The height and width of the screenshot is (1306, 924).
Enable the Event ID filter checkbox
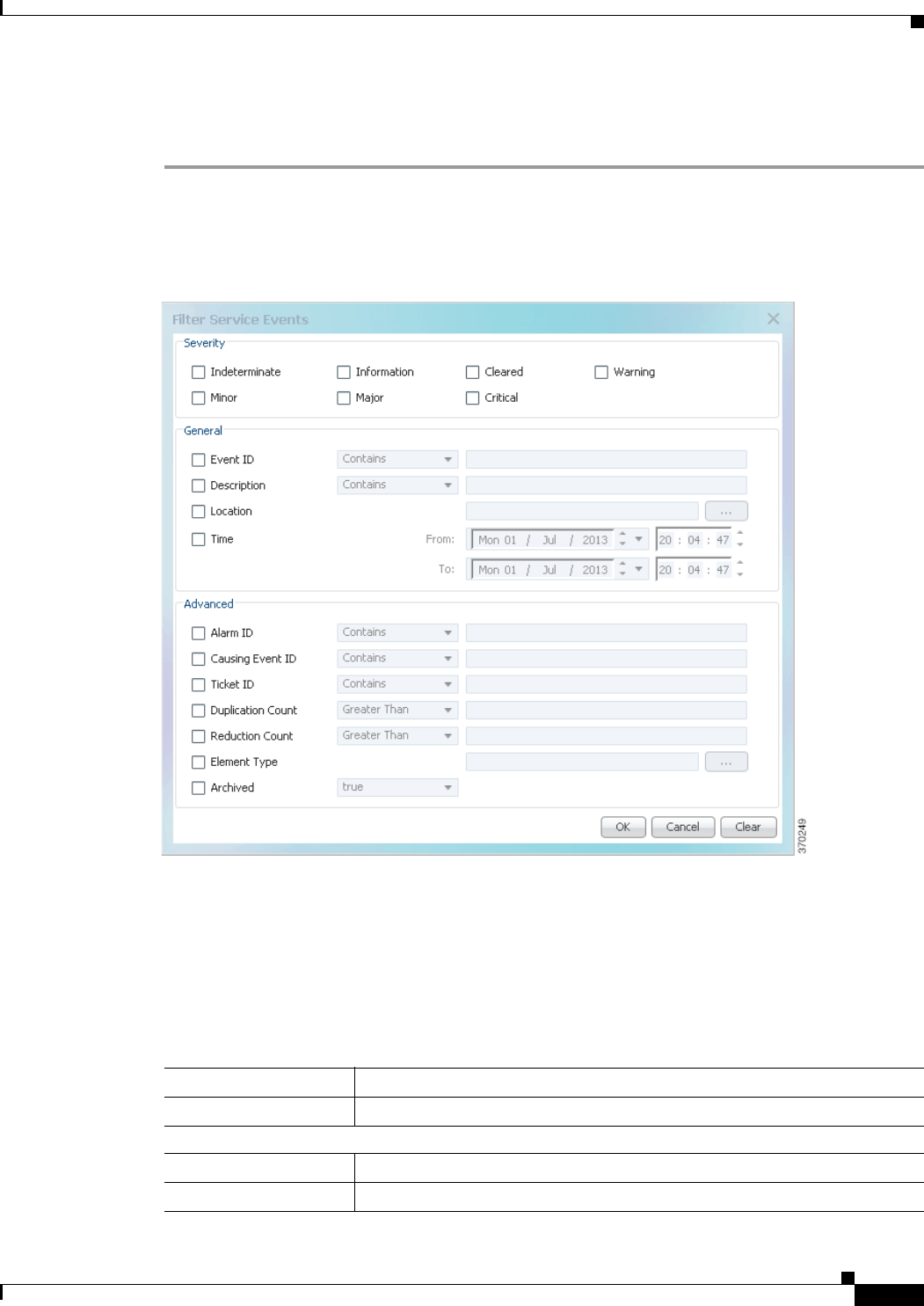(199, 460)
